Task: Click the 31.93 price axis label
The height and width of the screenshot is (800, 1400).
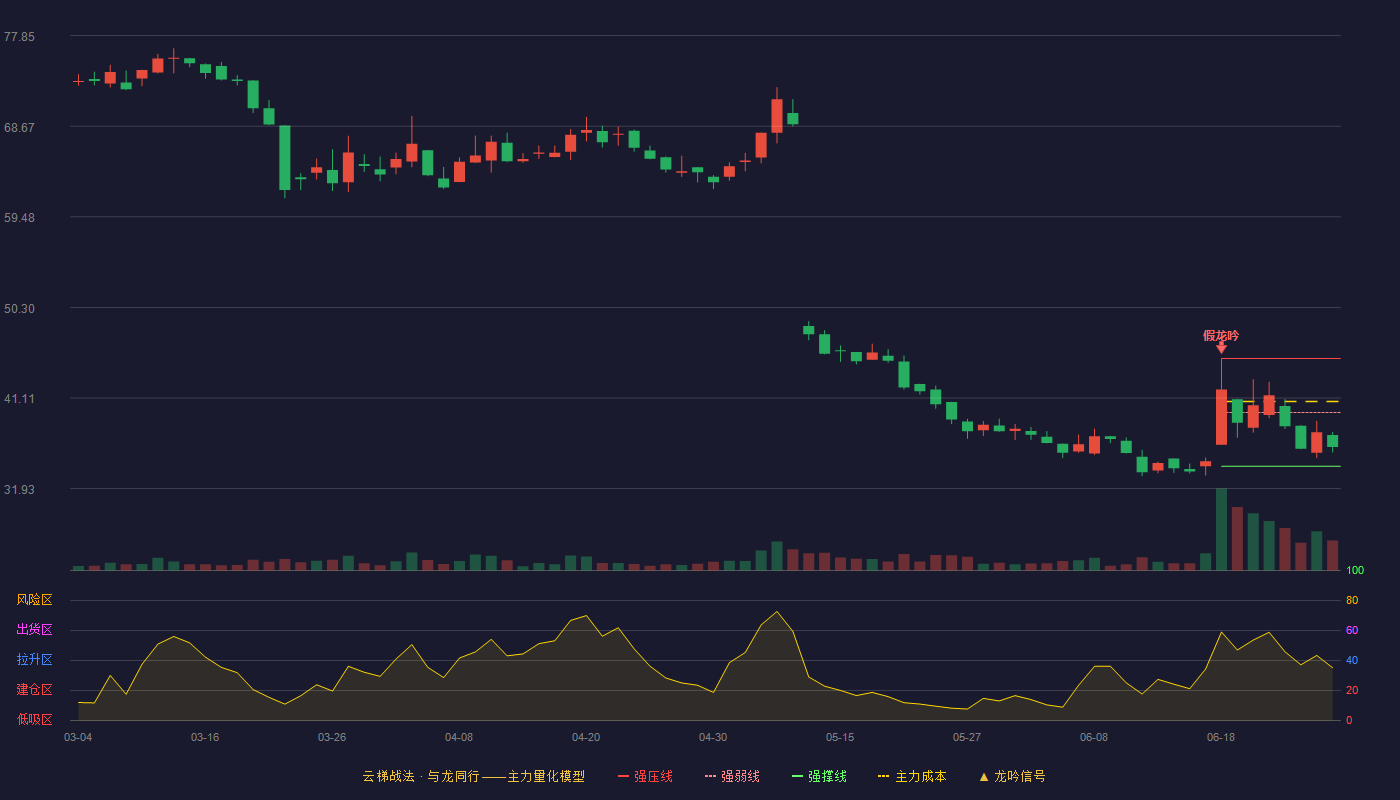Action: click(x=19, y=490)
